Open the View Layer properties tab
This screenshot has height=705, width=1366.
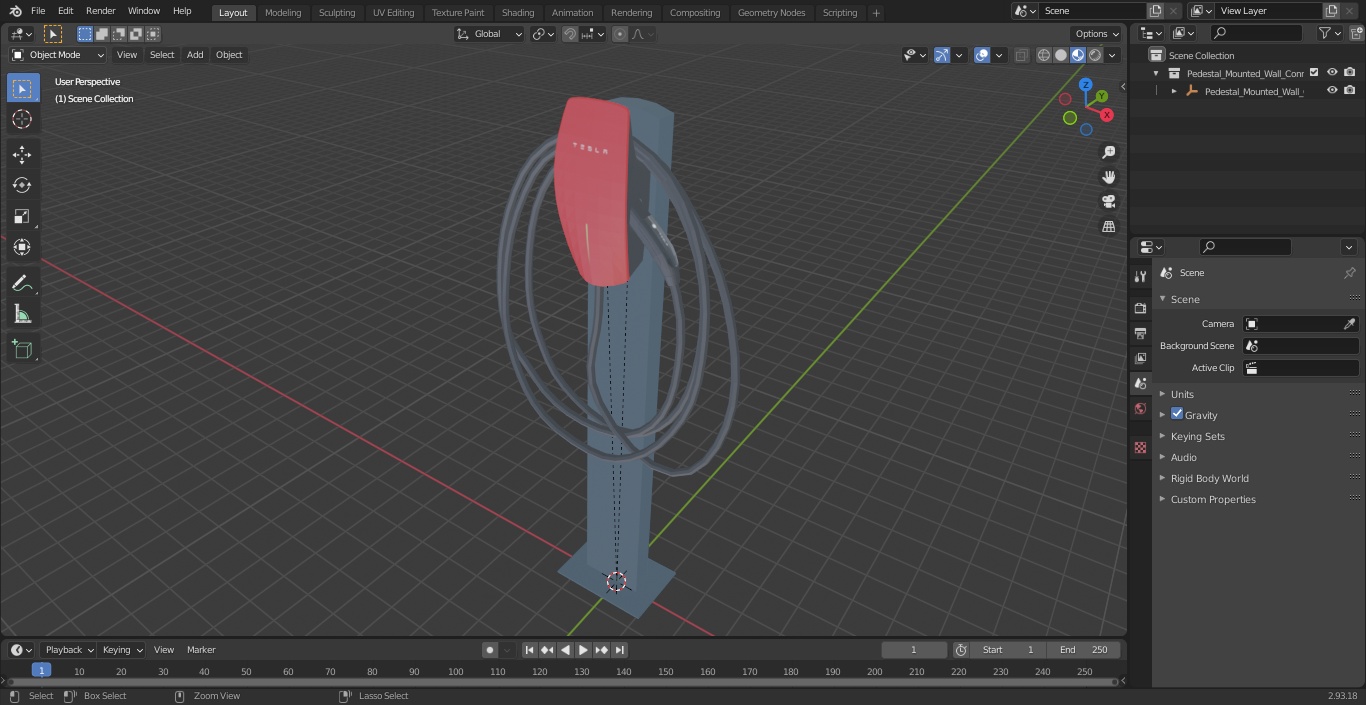pos(1140,358)
